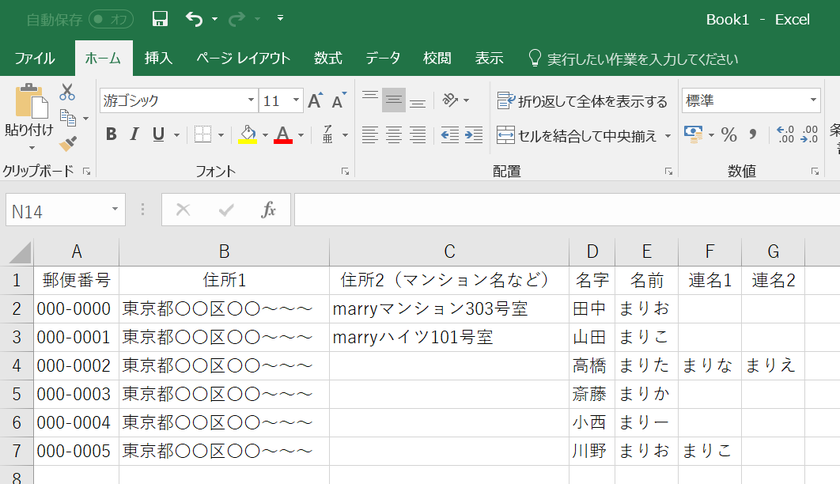Image resolution: width=840 pixels, height=484 pixels.
Task: Click the Save floppy disk icon
Action: pyautogui.click(x=160, y=19)
